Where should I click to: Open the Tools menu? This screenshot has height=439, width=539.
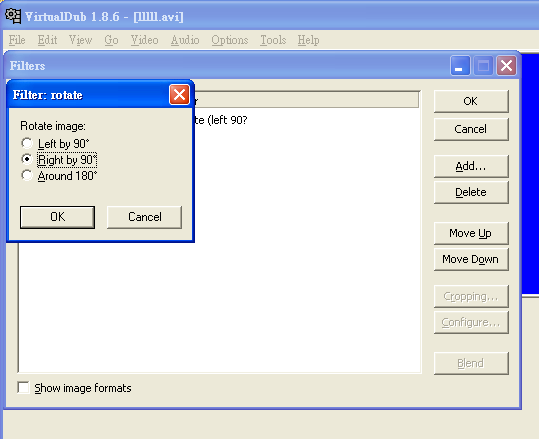(x=273, y=40)
